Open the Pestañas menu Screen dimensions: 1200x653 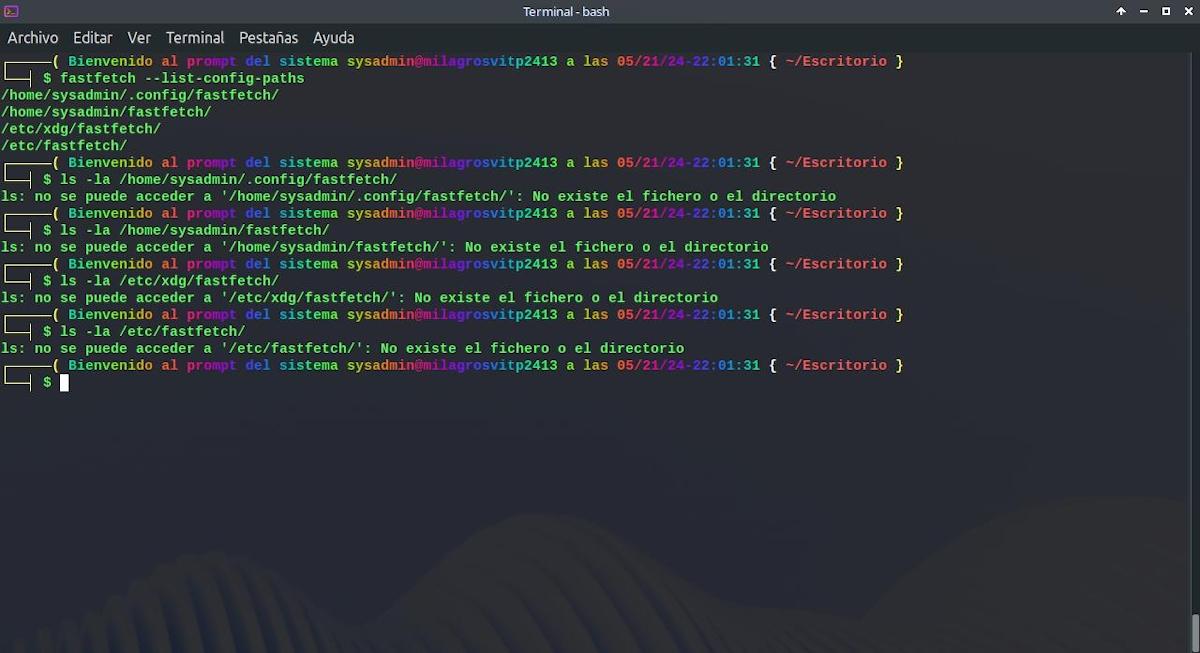point(268,38)
